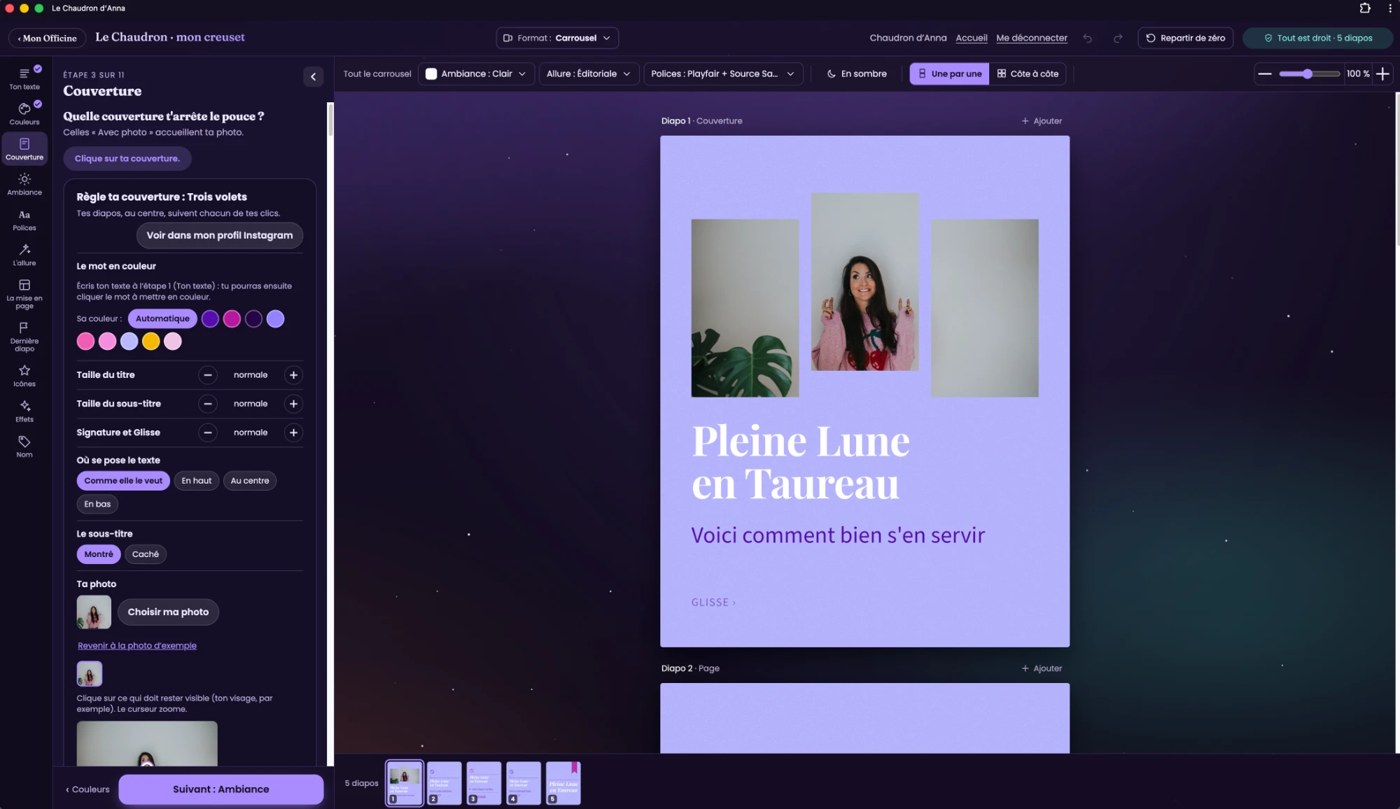
Task: Collapse the left panel with chevron button
Action: pos(313,77)
